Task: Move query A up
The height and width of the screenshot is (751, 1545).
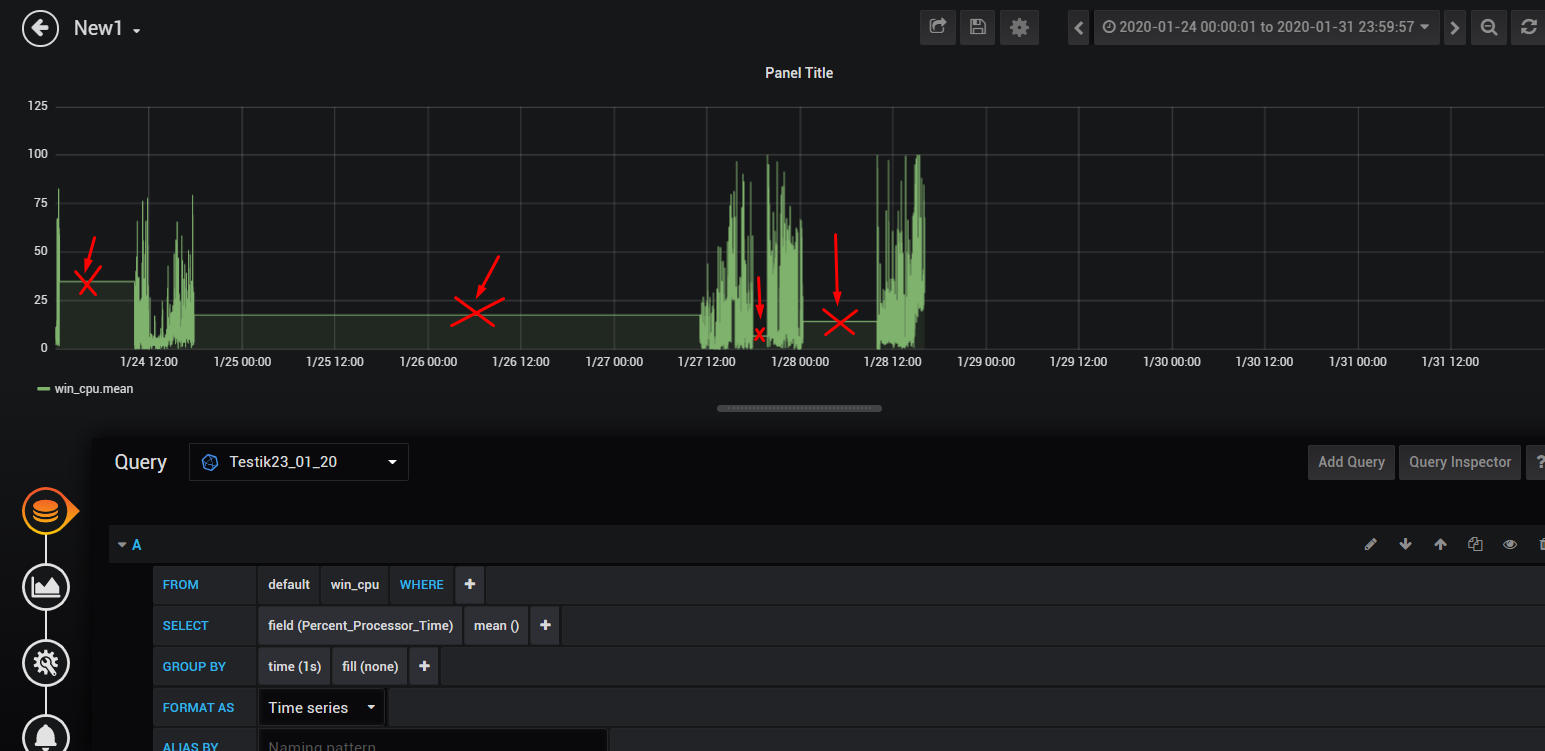Action: [x=1440, y=544]
